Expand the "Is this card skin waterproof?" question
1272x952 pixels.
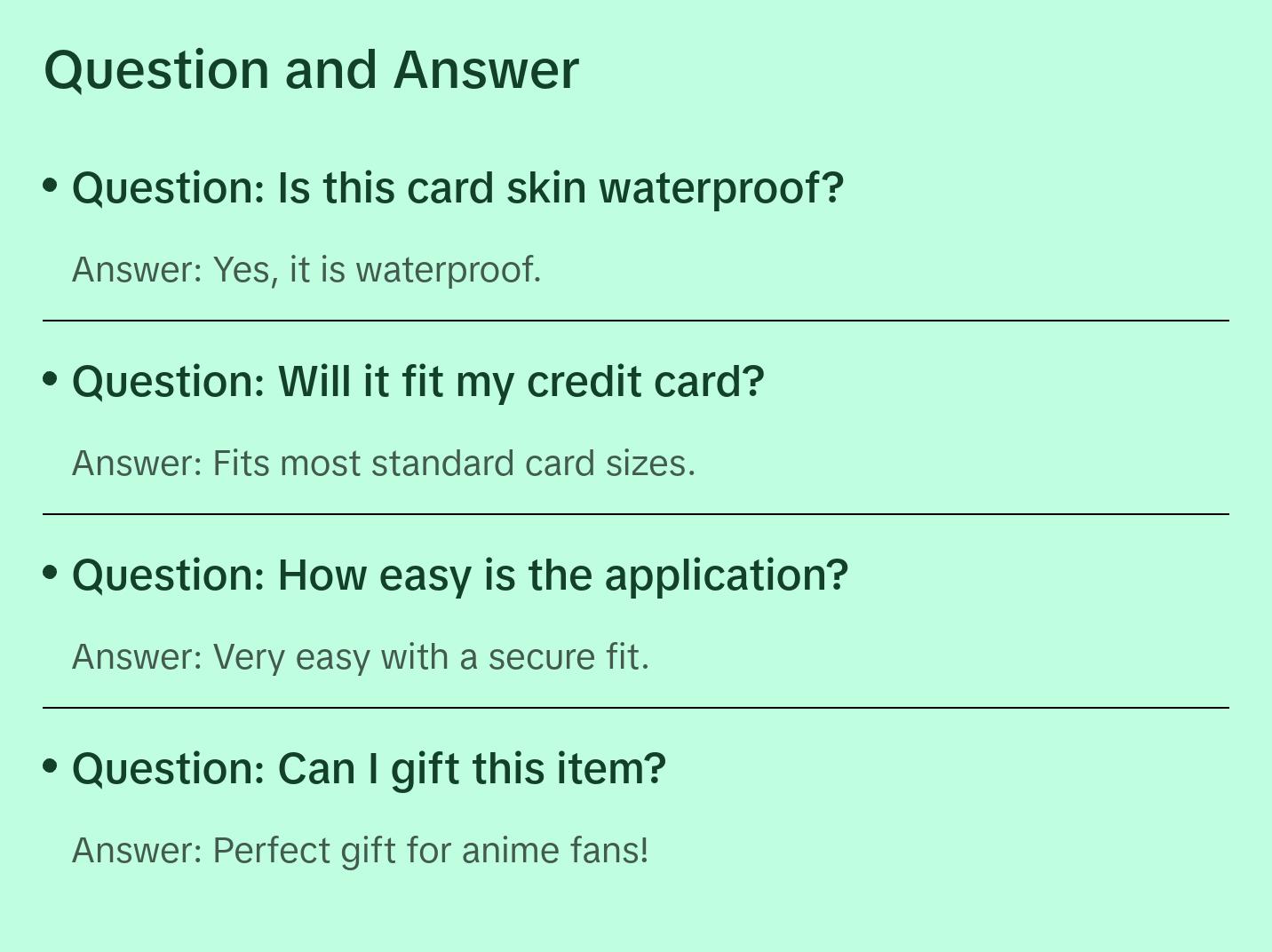click(x=560, y=188)
